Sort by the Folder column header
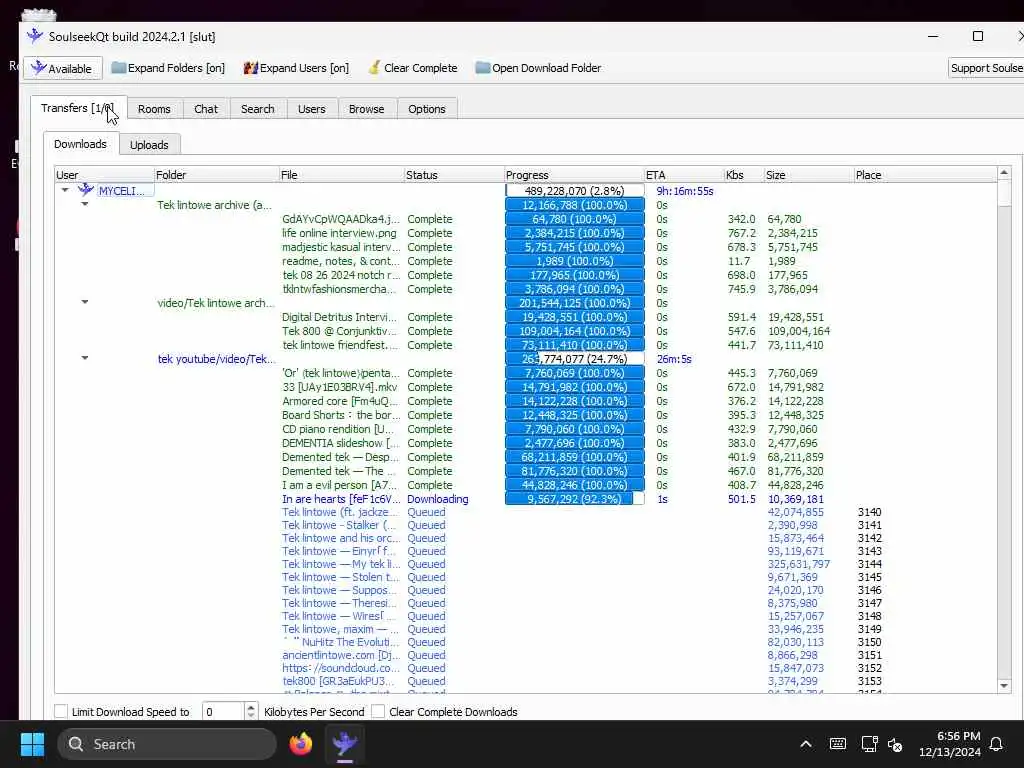 coord(216,175)
